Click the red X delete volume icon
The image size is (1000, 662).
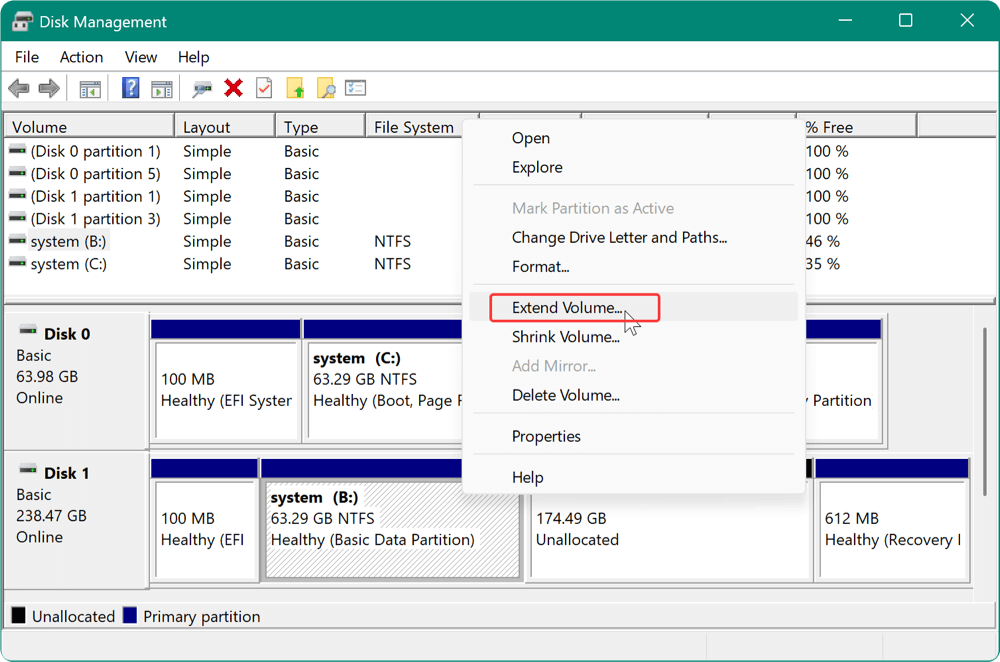[x=233, y=88]
